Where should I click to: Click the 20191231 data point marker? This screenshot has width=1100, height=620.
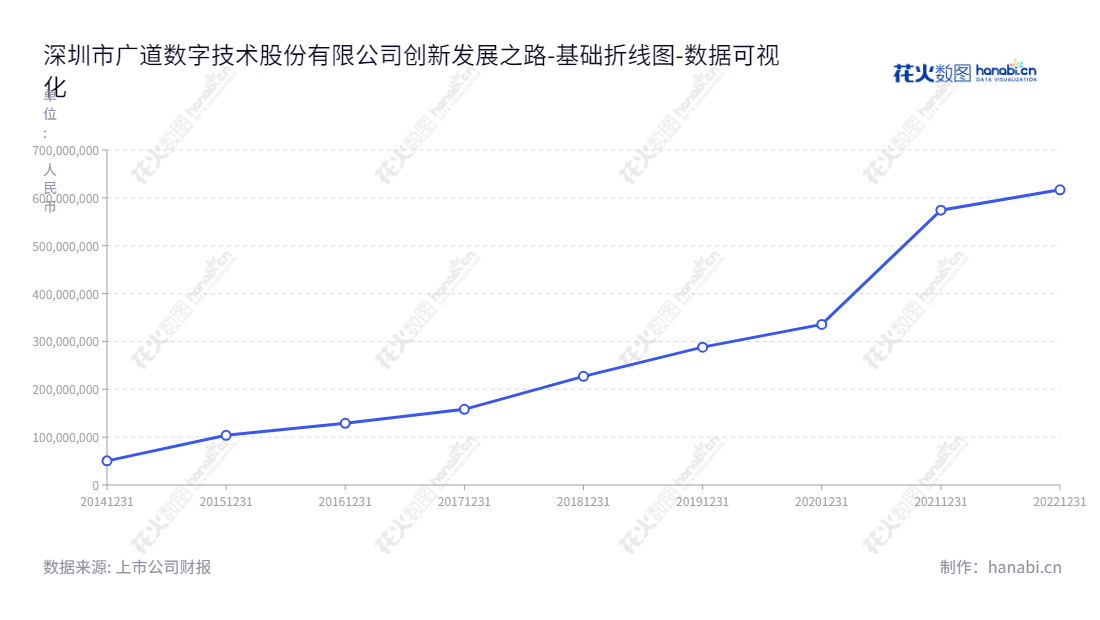click(x=702, y=347)
